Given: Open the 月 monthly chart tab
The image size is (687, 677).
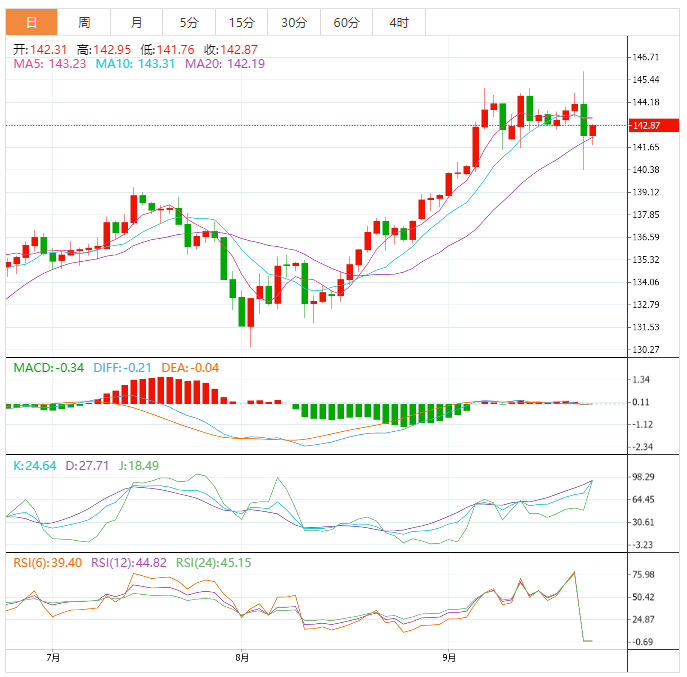Looking at the screenshot, I should (x=136, y=22).
